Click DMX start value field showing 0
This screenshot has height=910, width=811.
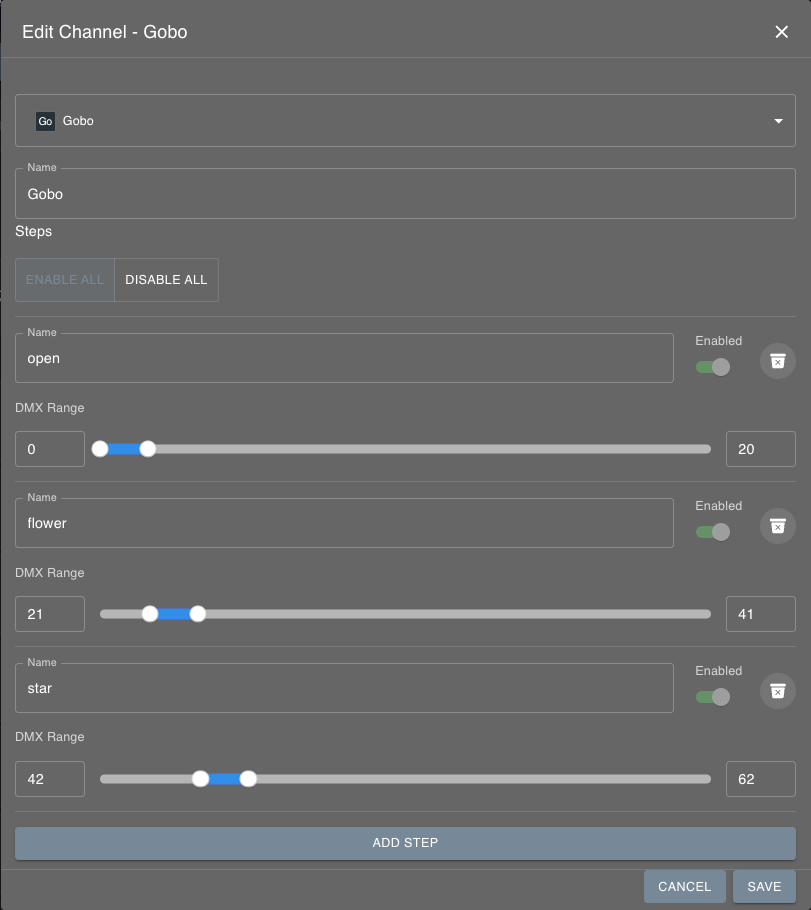50,449
